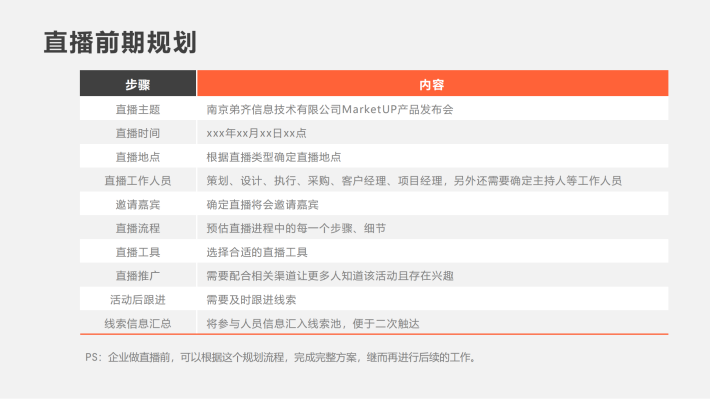
Task: Click the orange 内容 column header
Action: click(432, 83)
